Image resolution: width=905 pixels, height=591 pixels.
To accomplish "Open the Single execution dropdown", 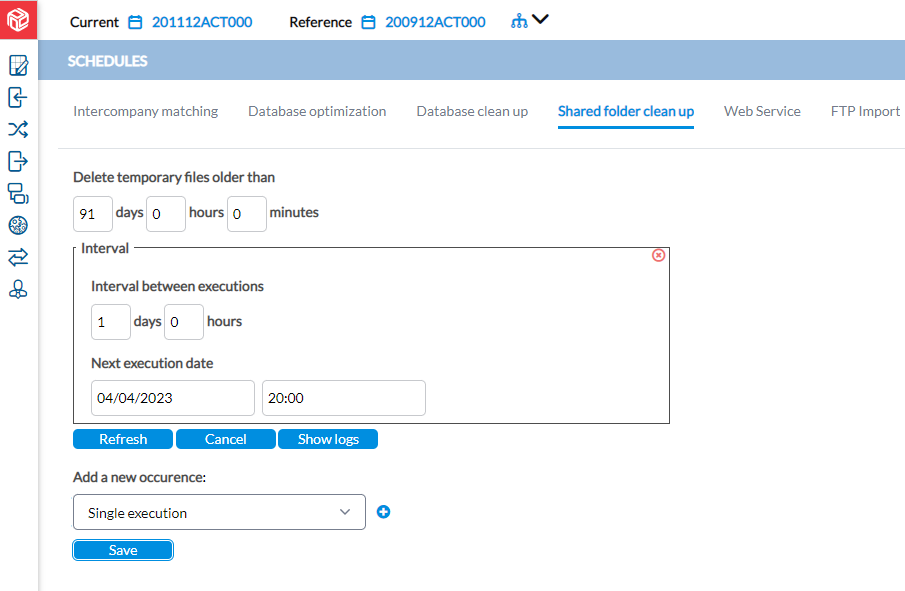I will pos(219,512).
